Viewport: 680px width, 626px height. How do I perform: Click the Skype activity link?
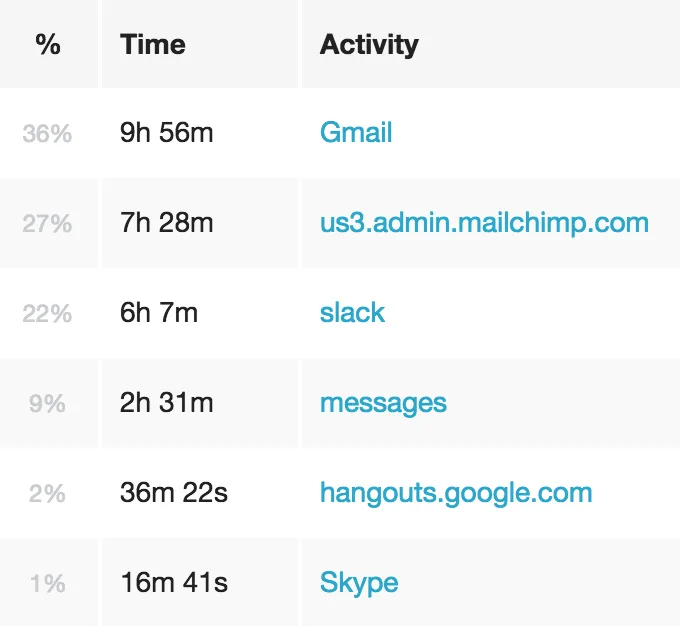pos(359,583)
